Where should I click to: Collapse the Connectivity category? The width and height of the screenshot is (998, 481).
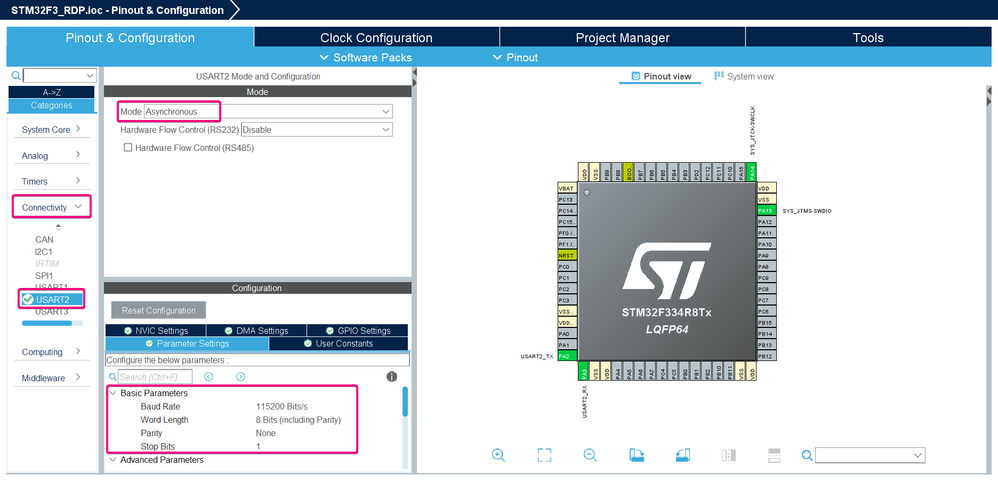(52, 207)
